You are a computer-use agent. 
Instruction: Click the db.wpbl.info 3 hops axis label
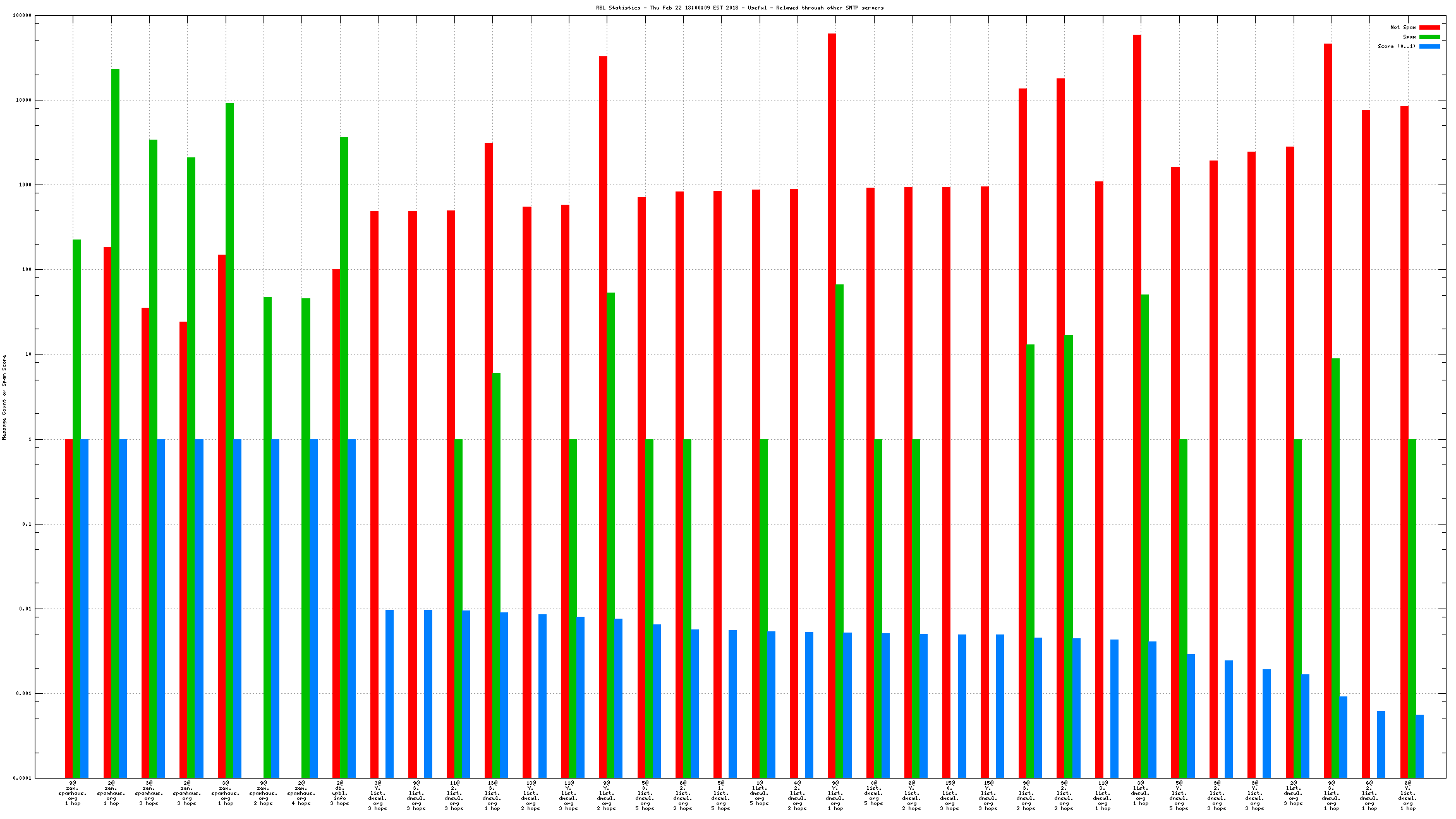339,793
